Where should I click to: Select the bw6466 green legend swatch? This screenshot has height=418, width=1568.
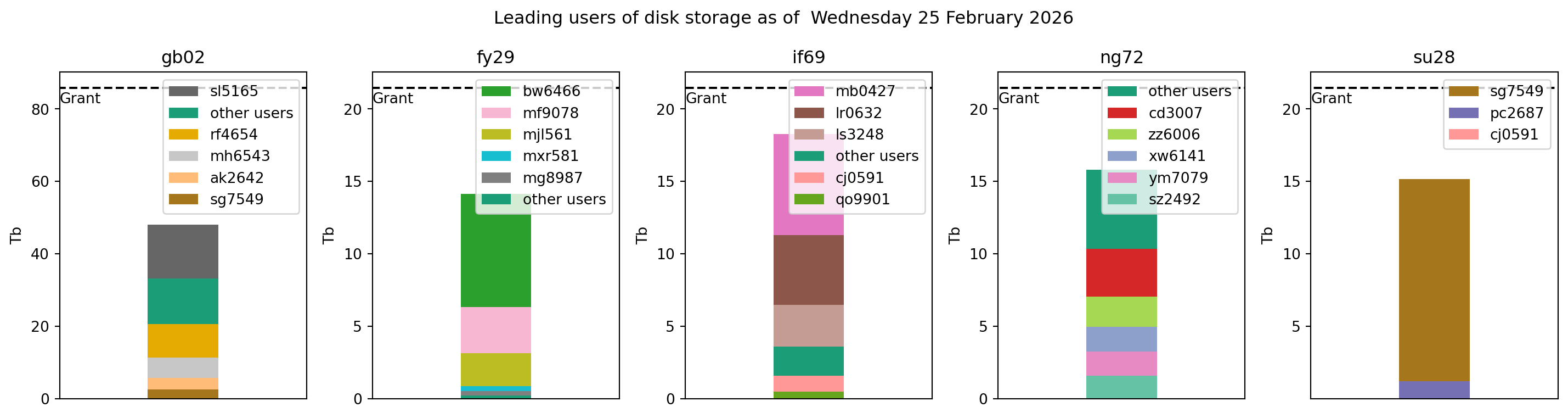pyautogui.click(x=496, y=91)
